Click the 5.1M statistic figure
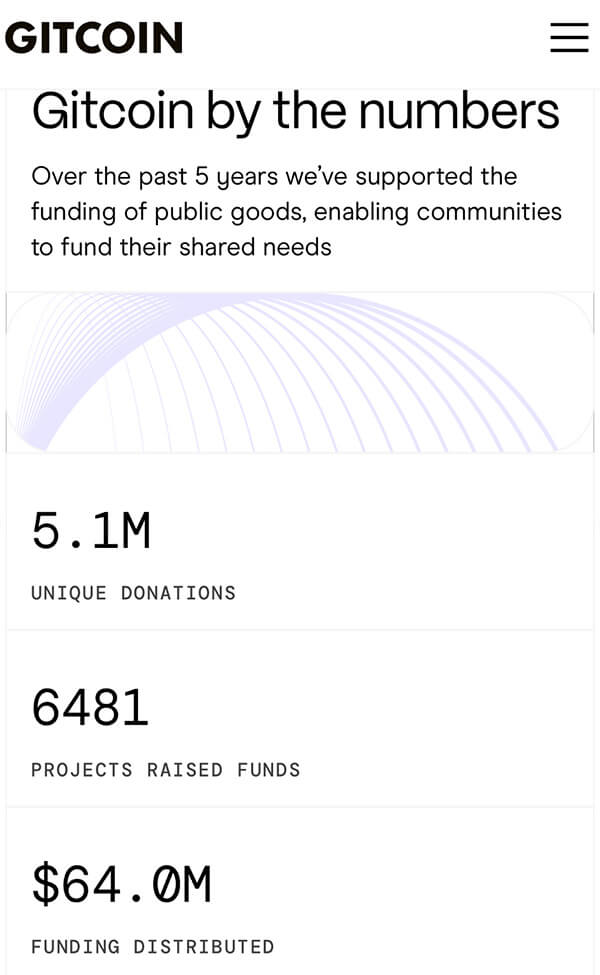Screen dimensions: 600x975 (x=91, y=530)
